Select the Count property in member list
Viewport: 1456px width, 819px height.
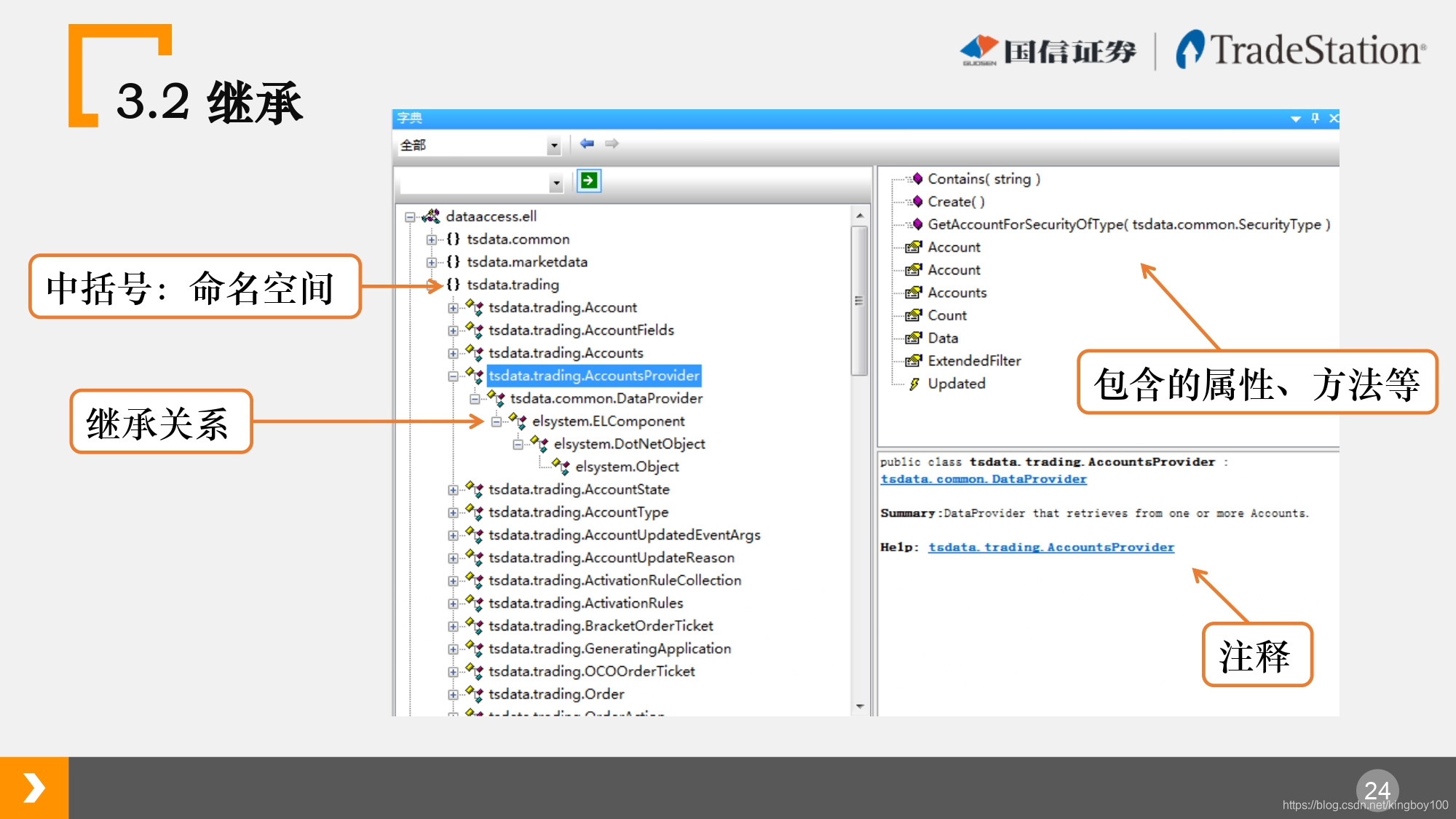pyautogui.click(x=946, y=315)
